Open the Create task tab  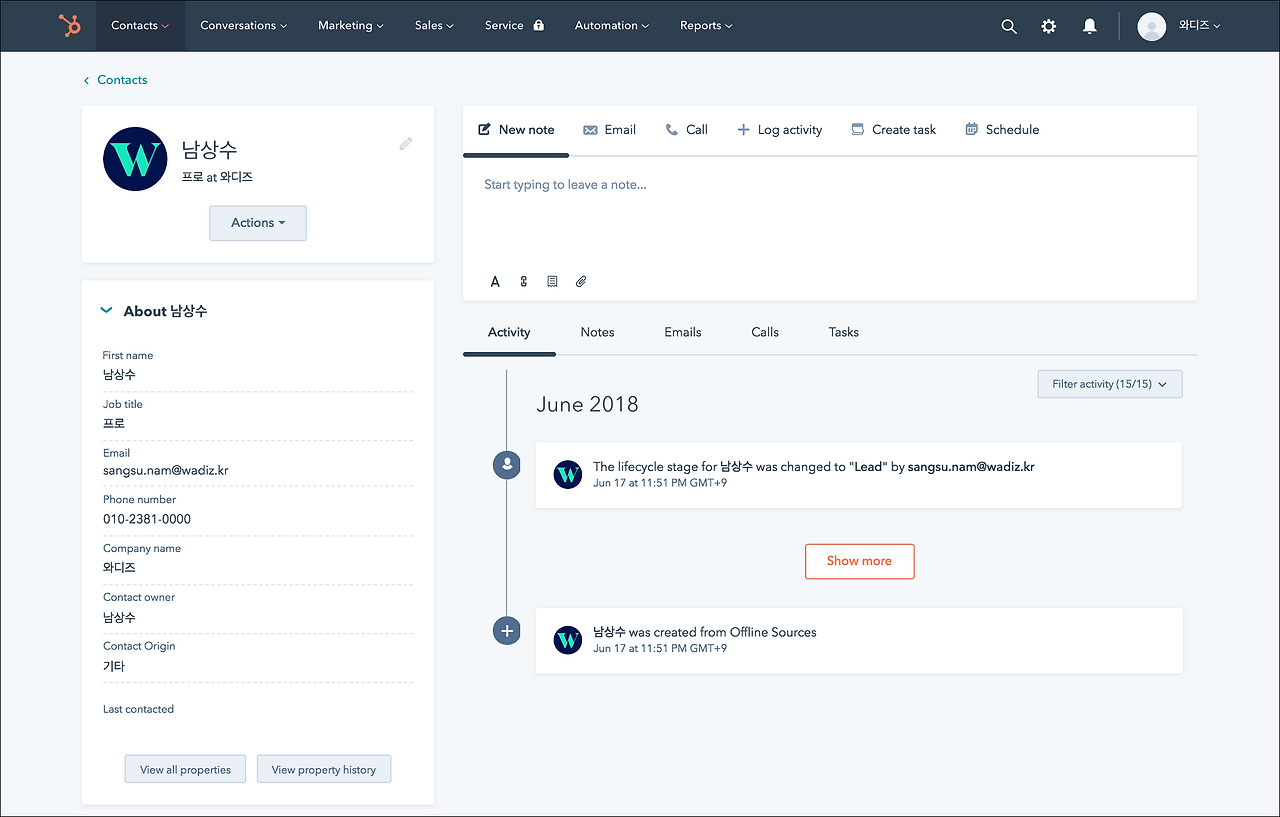click(x=893, y=130)
